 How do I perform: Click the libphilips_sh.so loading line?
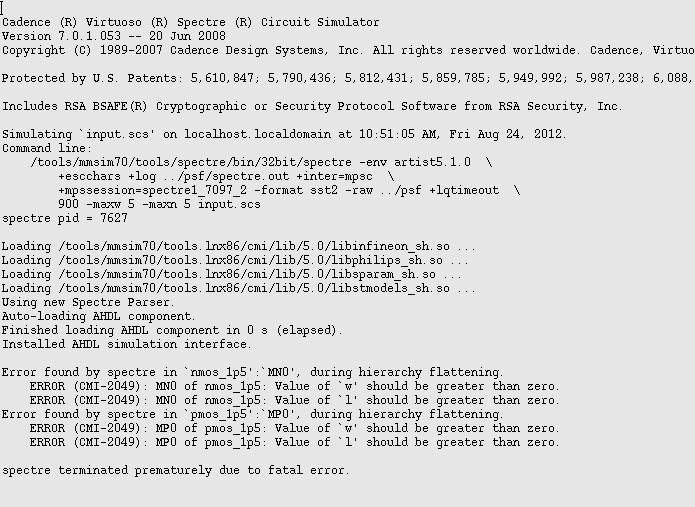coord(232,260)
